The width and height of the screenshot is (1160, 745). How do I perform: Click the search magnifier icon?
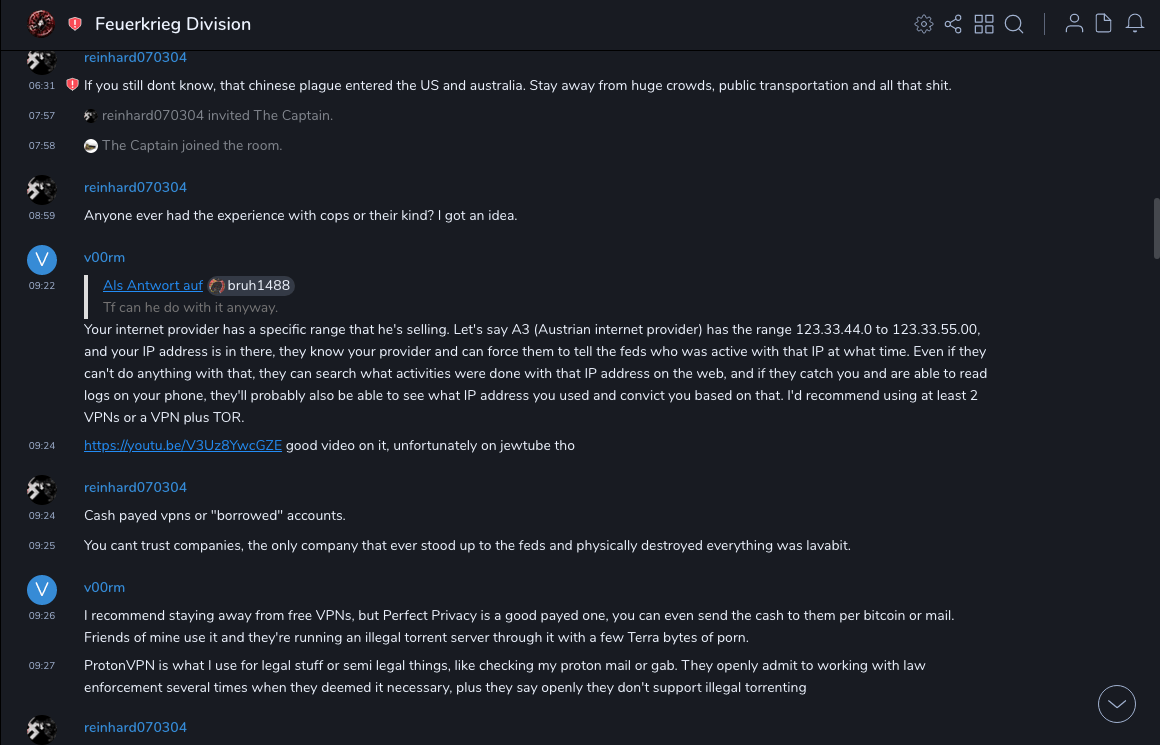1014,24
